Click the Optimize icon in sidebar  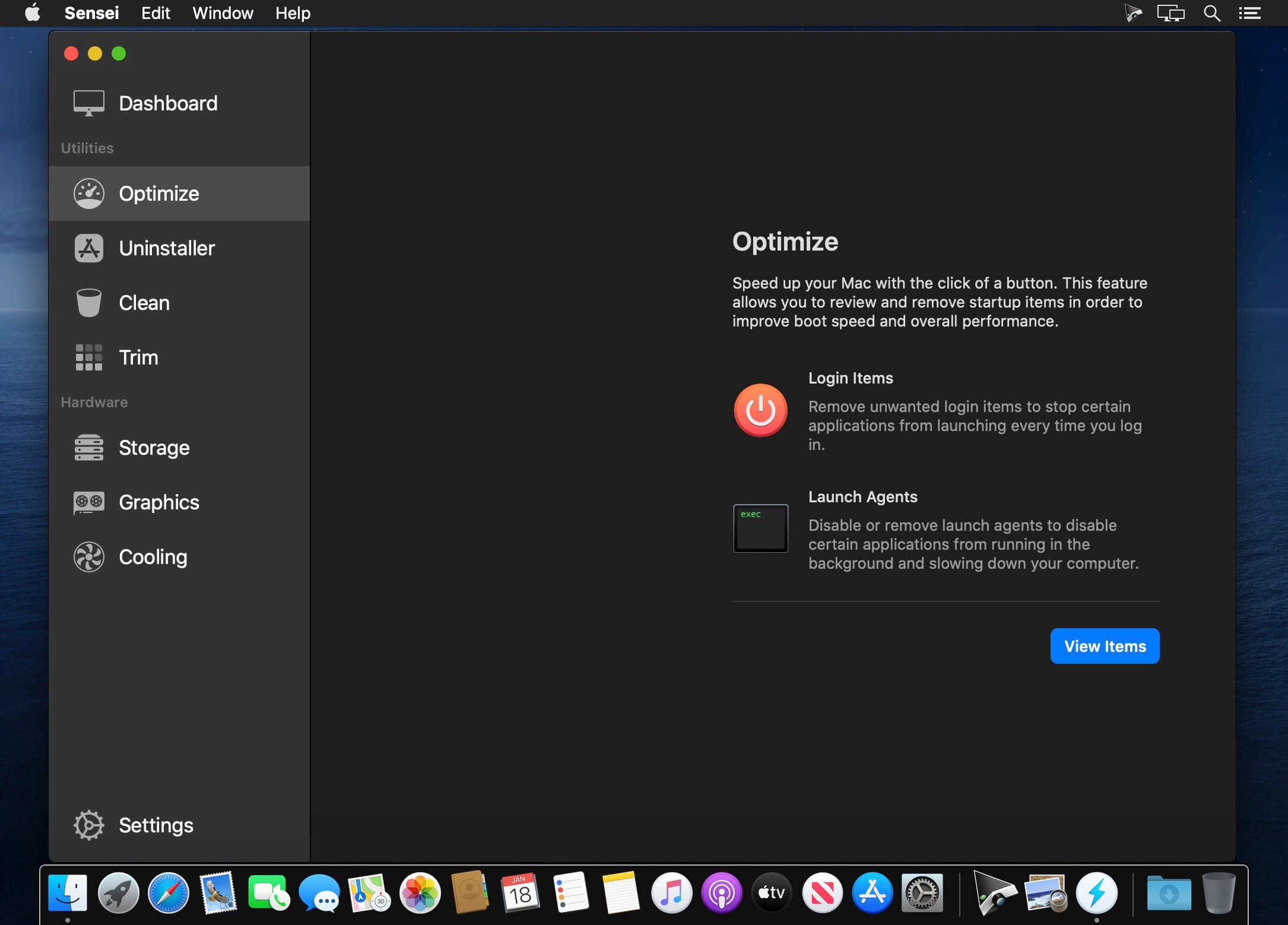(x=89, y=193)
